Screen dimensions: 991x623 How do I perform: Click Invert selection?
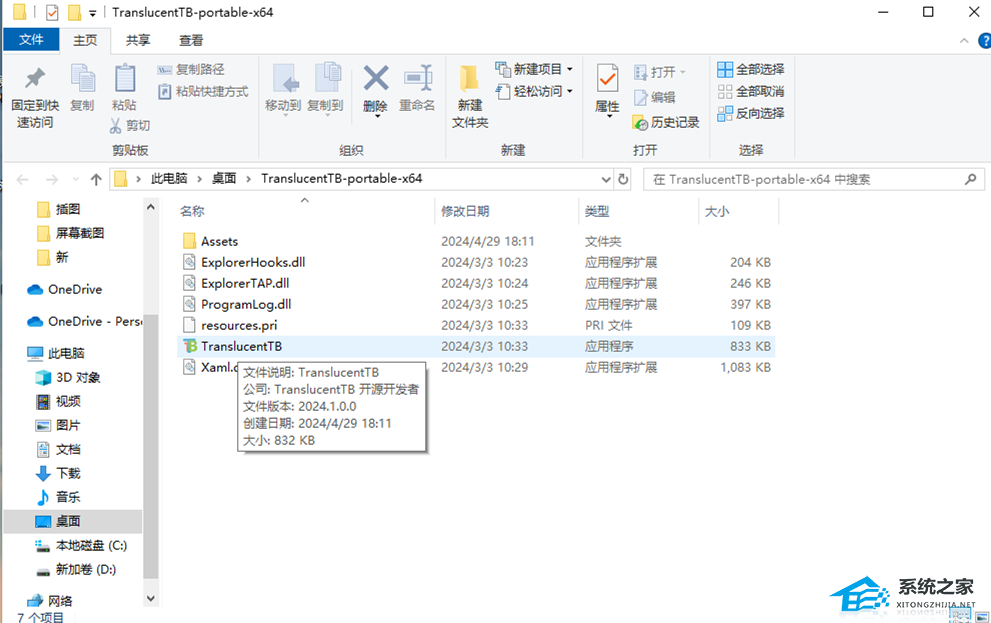751,114
